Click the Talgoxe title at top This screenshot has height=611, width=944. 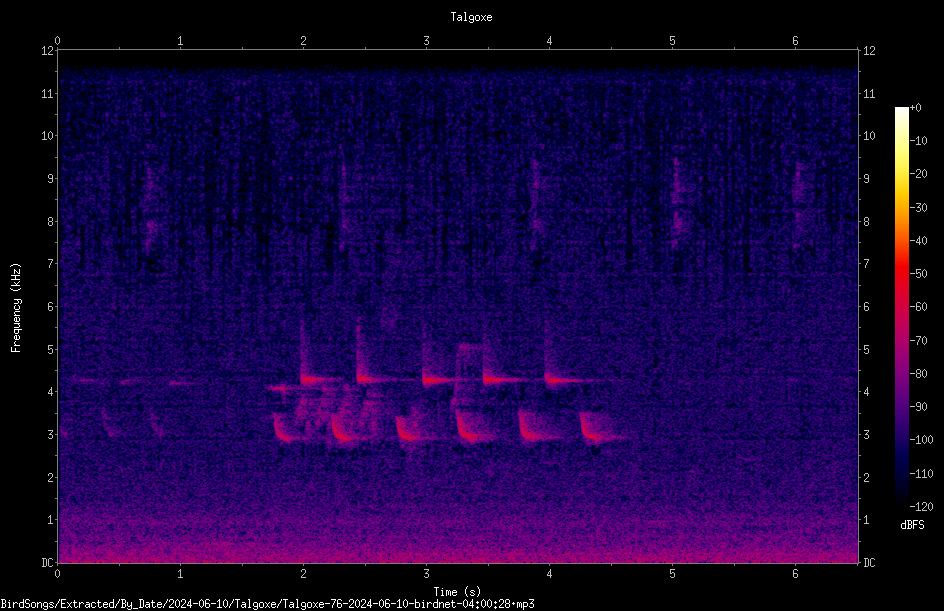point(471,17)
